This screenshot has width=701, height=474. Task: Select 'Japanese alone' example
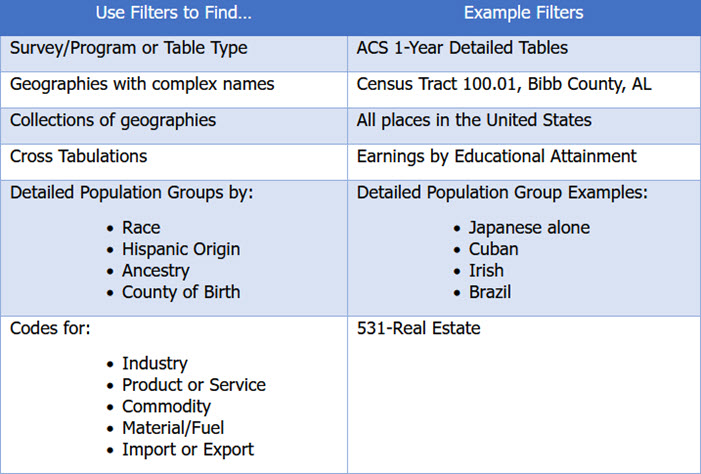(x=529, y=228)
